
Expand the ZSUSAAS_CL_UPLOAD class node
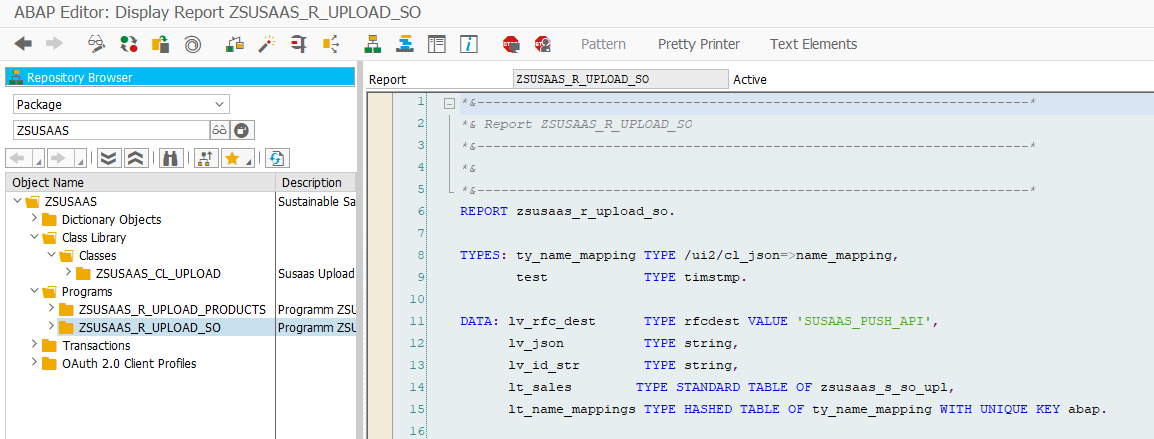pyautogui.click(x=69, y=273)
